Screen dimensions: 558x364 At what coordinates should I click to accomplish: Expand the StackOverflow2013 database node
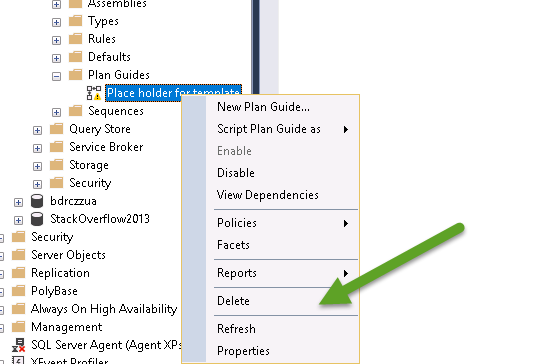pos(19,220)
